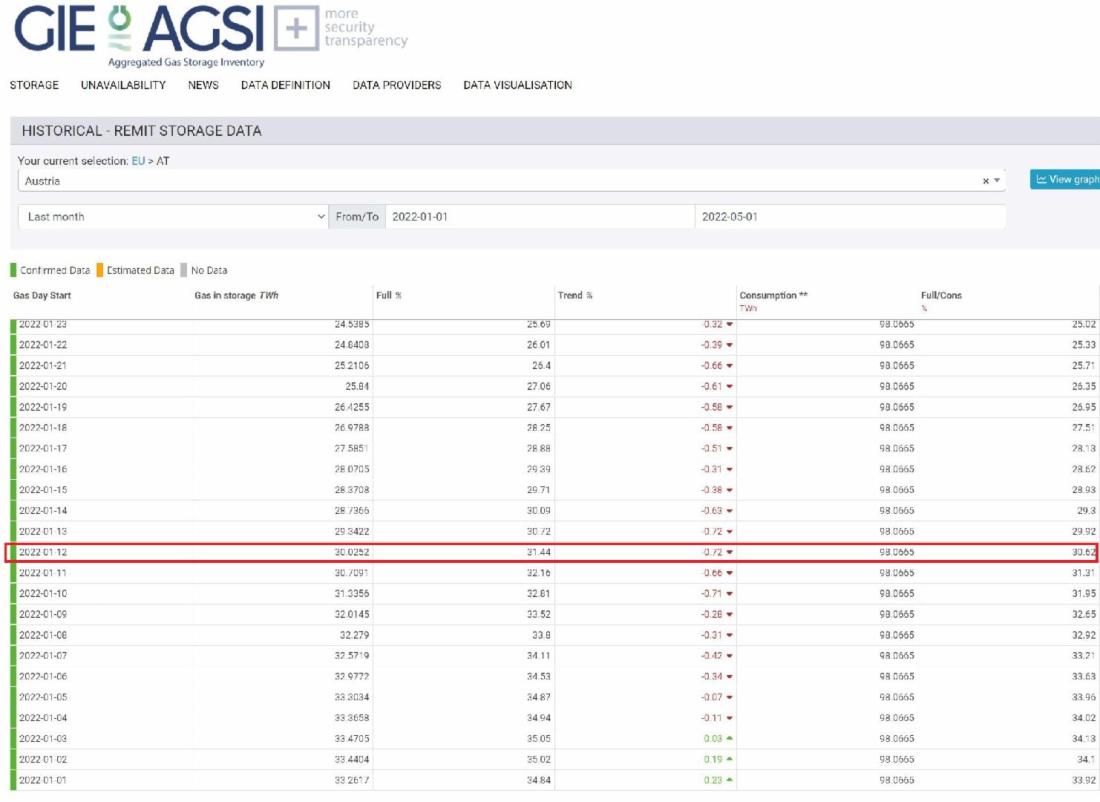This screenshot has height=802, width=1100.
Task: Click the Gas Day Start column header
Action: (42, 295)
